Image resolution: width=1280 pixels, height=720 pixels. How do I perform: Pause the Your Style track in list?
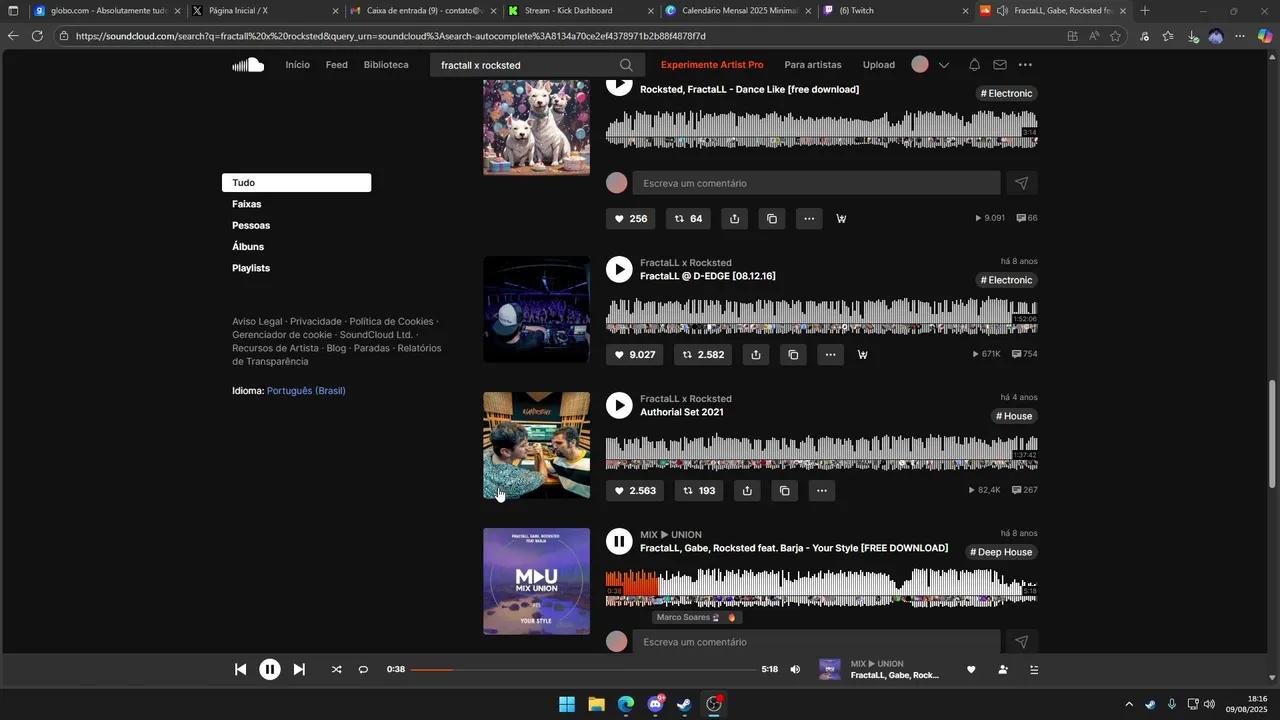click(x=619, y=541)
